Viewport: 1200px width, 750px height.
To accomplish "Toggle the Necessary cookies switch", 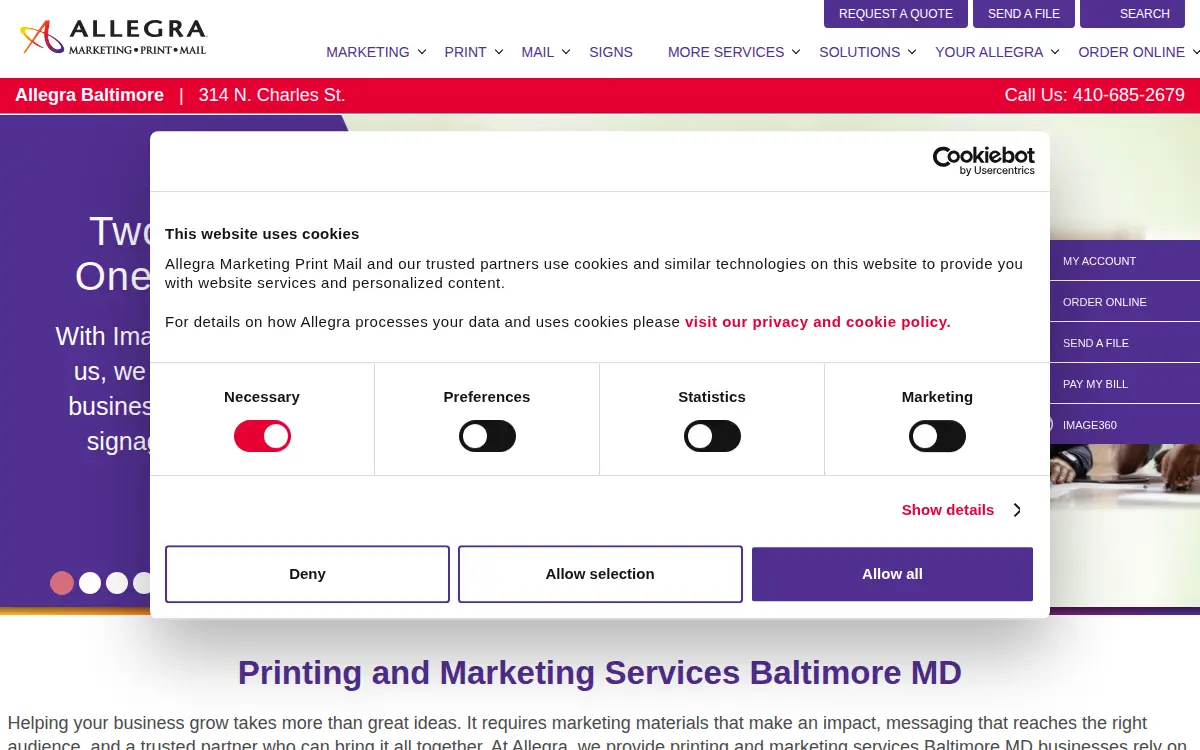I will click(x=262, y=436).
